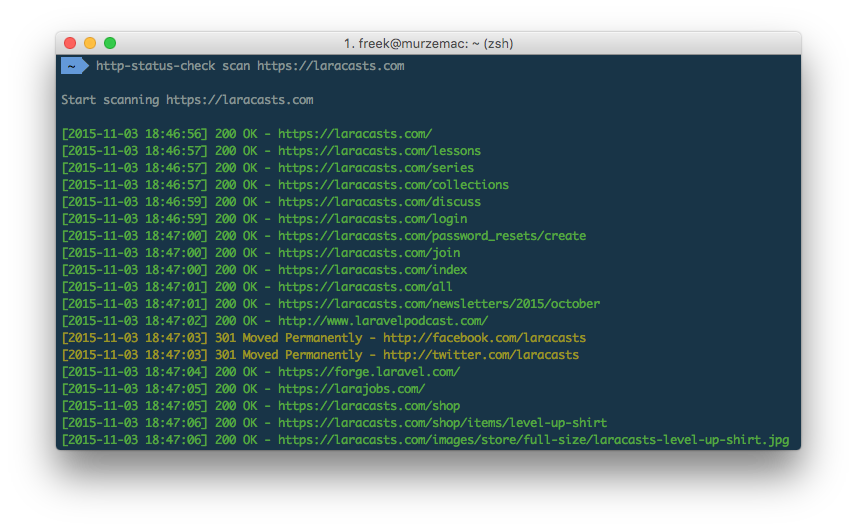857x530 pixels.
Task: Click the http://facebook.com/laracasts URL
Action: tap(484, 338)
